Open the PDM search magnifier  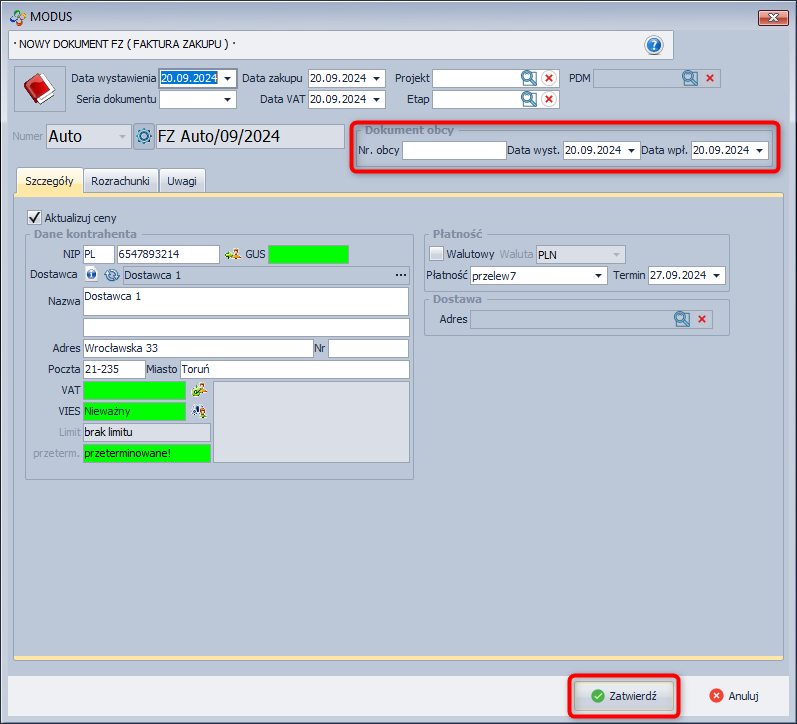click(x=689, y=78)
